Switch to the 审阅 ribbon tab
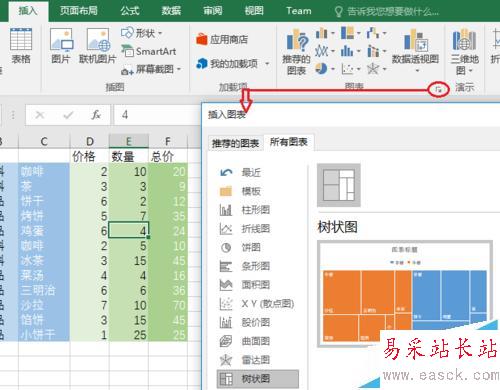The height and width of the screenshot is (390, 500). coord(213,11)
